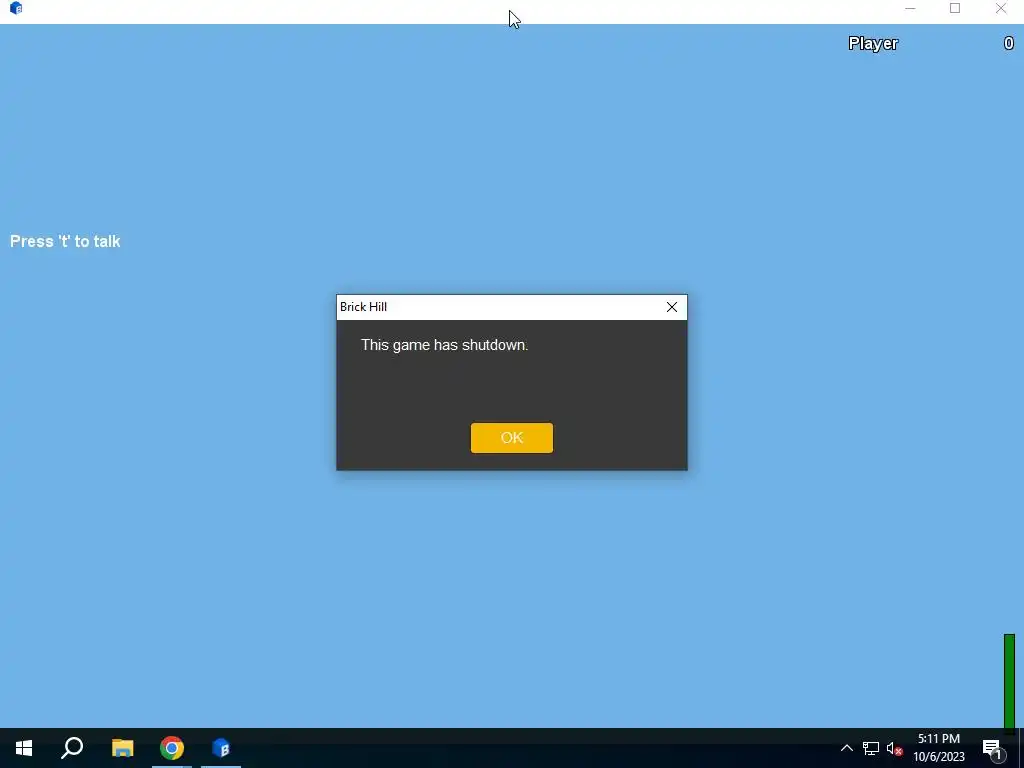Image resolution: width=1024 pixels, height=768 pixels.
Task: Click the 'This game has shutdown.' message
Action: [444, 345]
